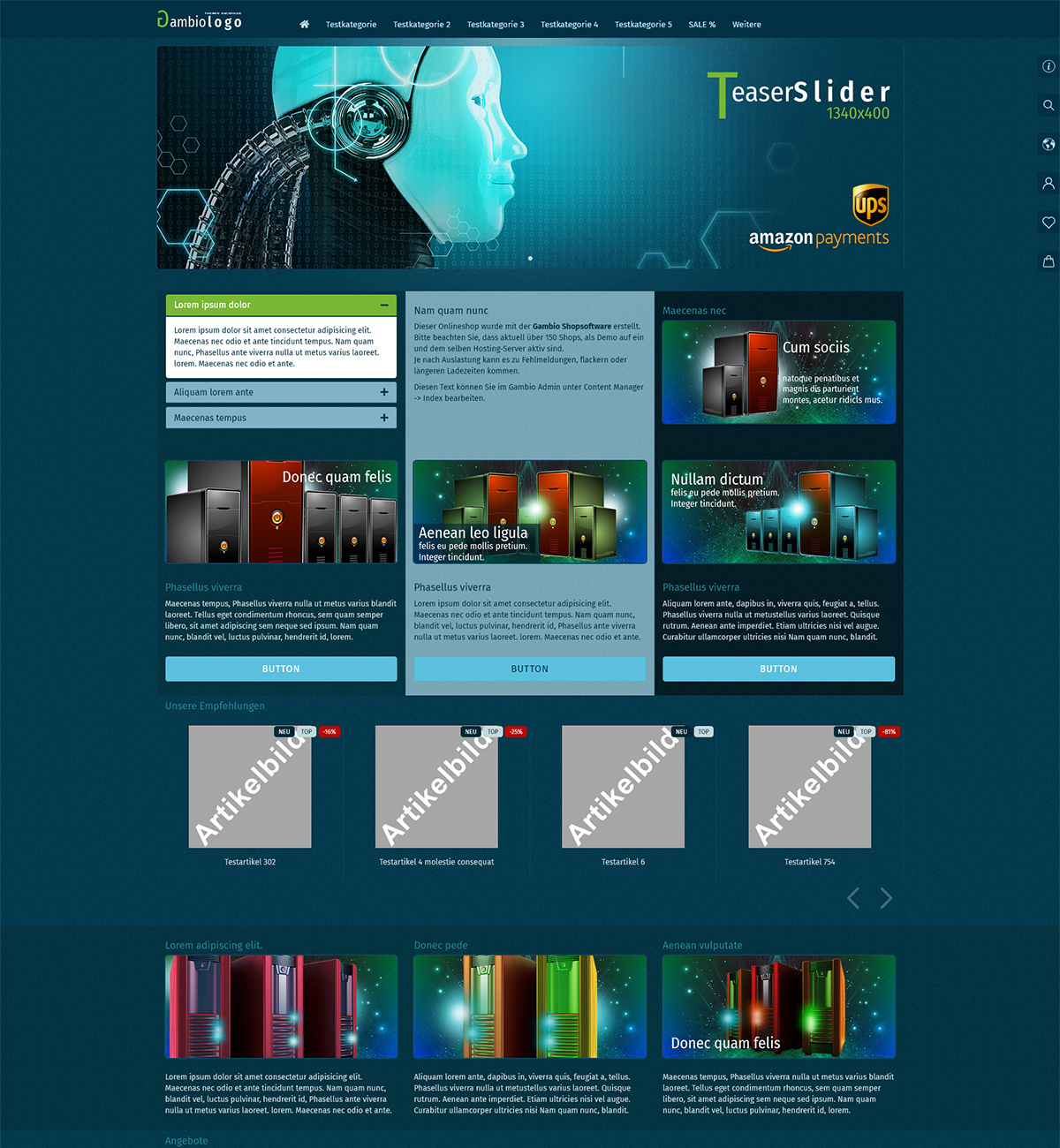Screen dimensions: 1060x1148
Task: Open the Testkategorie 2 menu item
Action: (421, 25)
